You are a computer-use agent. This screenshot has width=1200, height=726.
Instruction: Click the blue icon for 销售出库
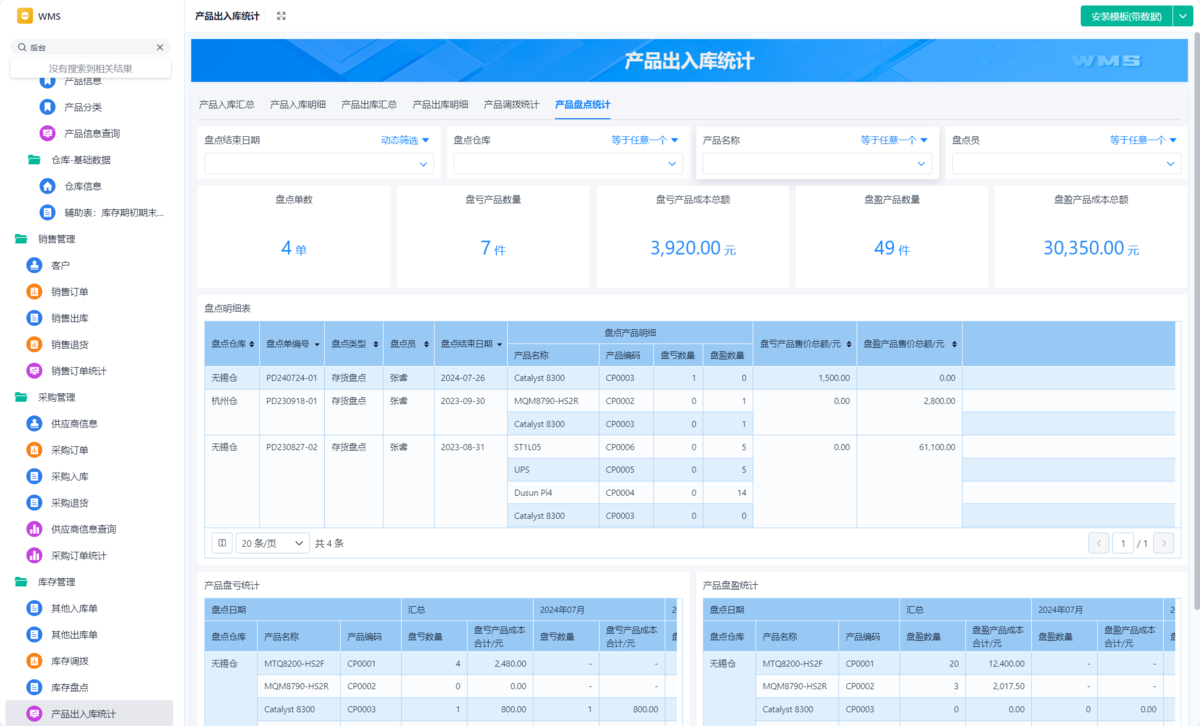(x=34, y=318)
